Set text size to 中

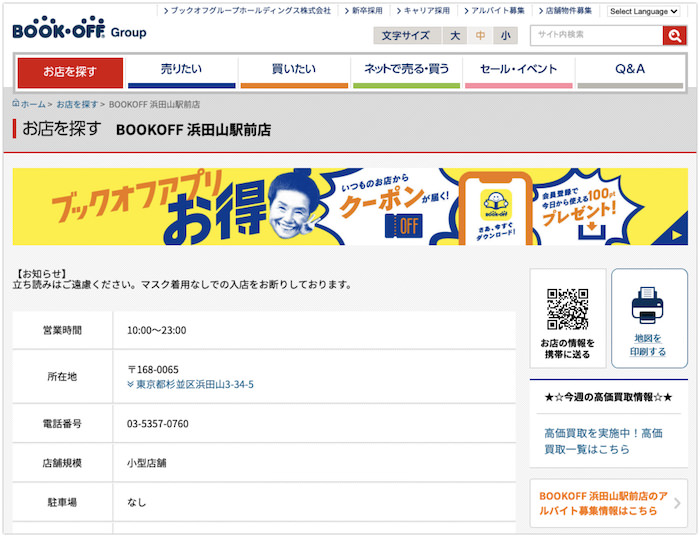point(480,36)
